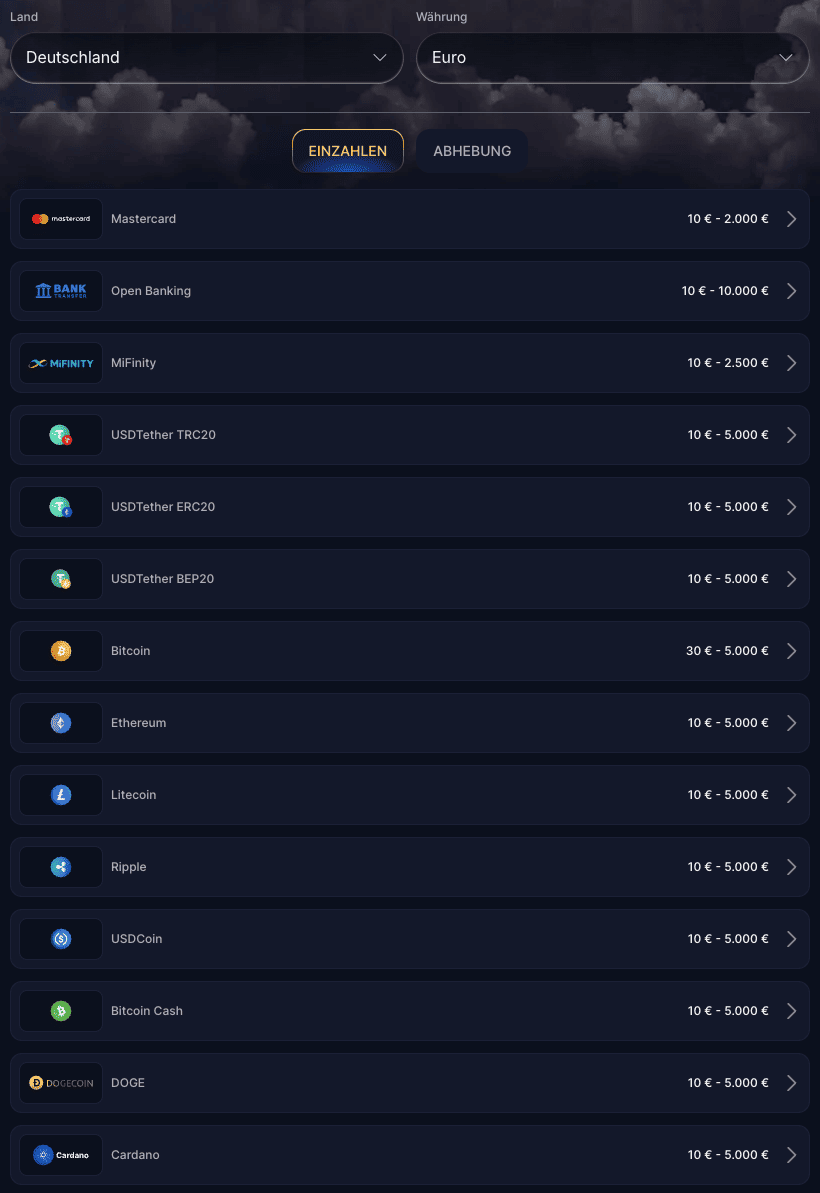The width and height of the screenshot is (820, 1193).
Task: Open the Währung currency dropdown
Action: click(612, 58)
